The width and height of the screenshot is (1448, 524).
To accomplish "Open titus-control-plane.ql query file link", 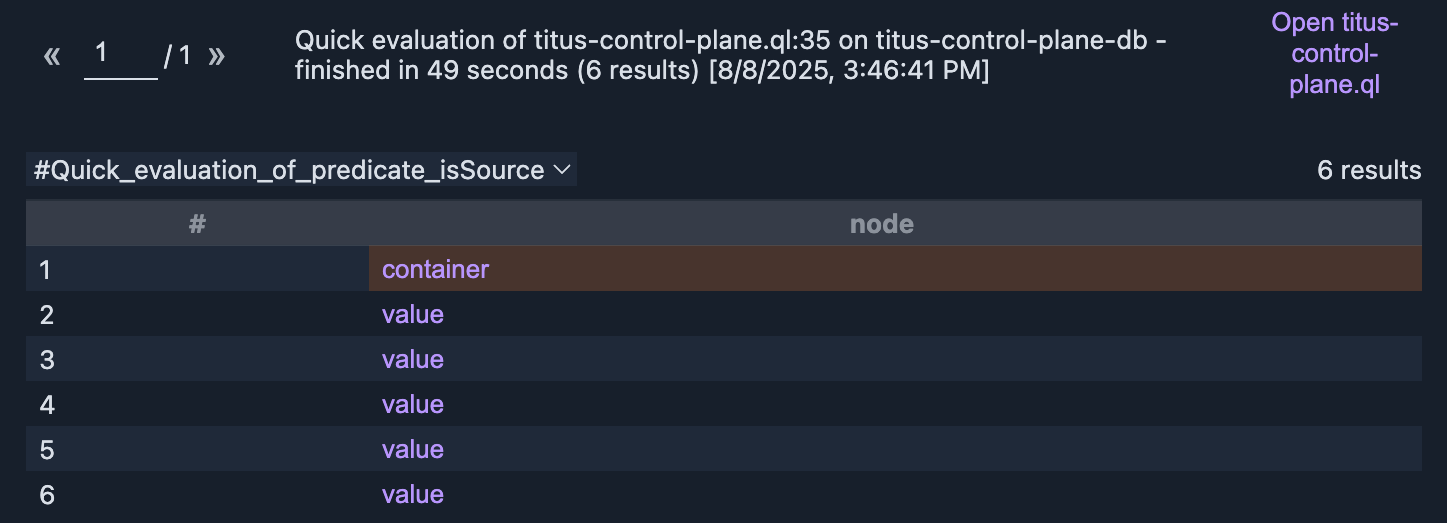I will (x=1334, y=54).
